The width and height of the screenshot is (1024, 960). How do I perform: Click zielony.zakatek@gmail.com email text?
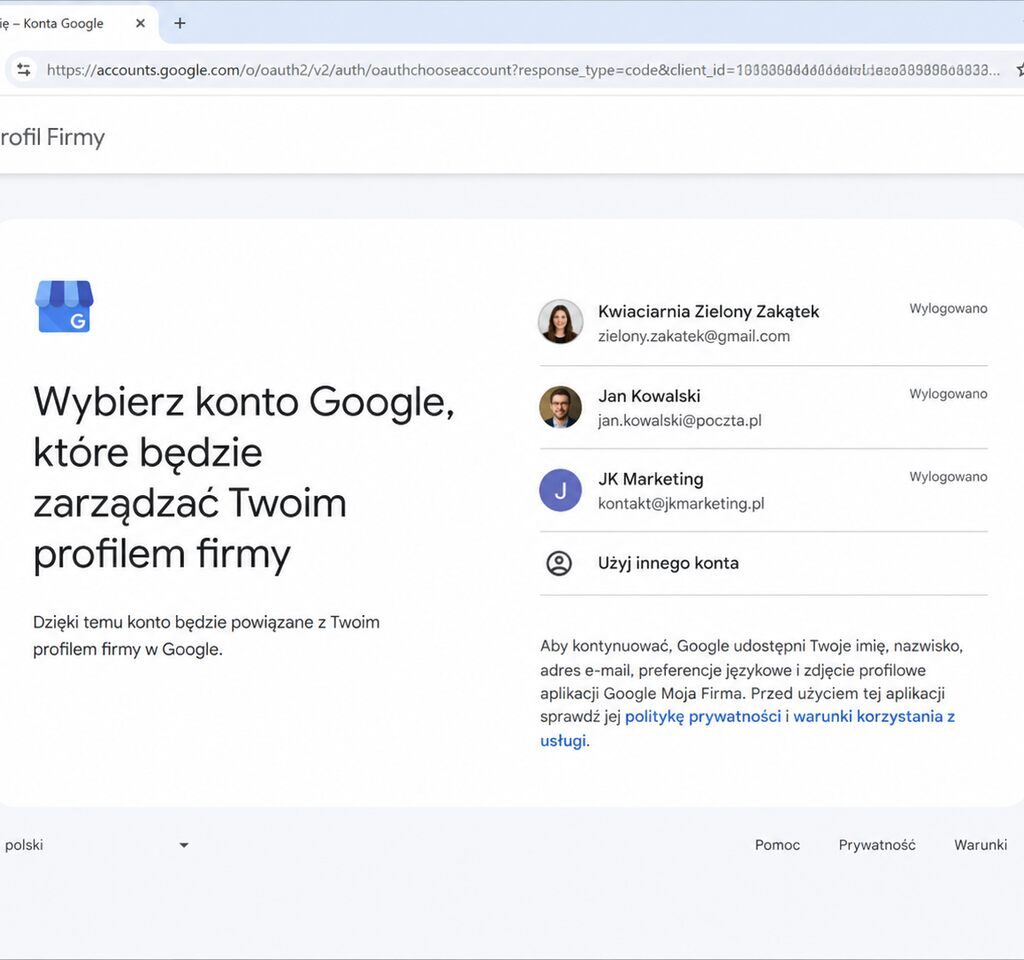pos(694,336)
